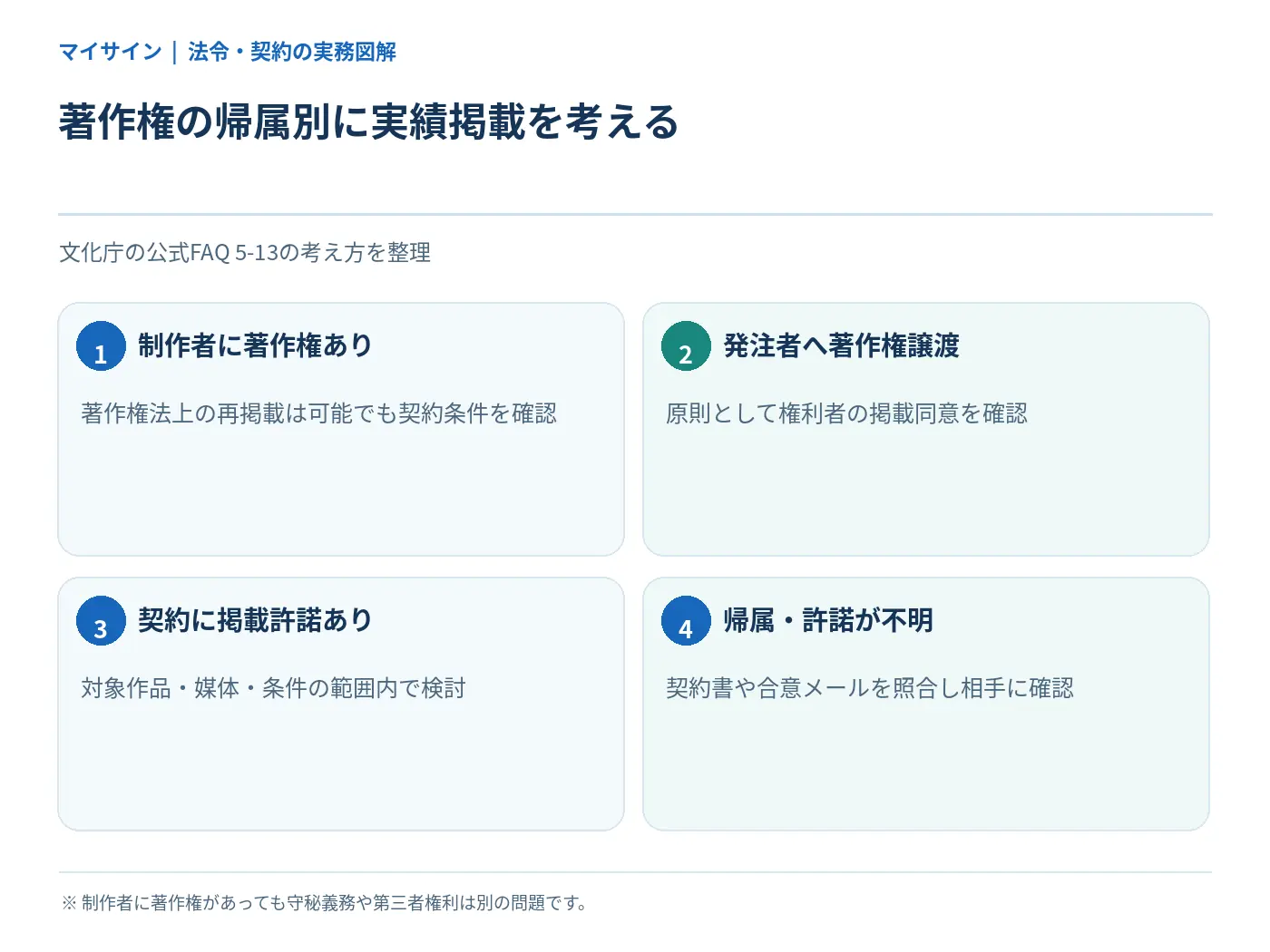Click the text 原則として権利者の掲載同意を確認
Screen dimensions: 1270x952
pyautogui.click(x=847, y=413)
